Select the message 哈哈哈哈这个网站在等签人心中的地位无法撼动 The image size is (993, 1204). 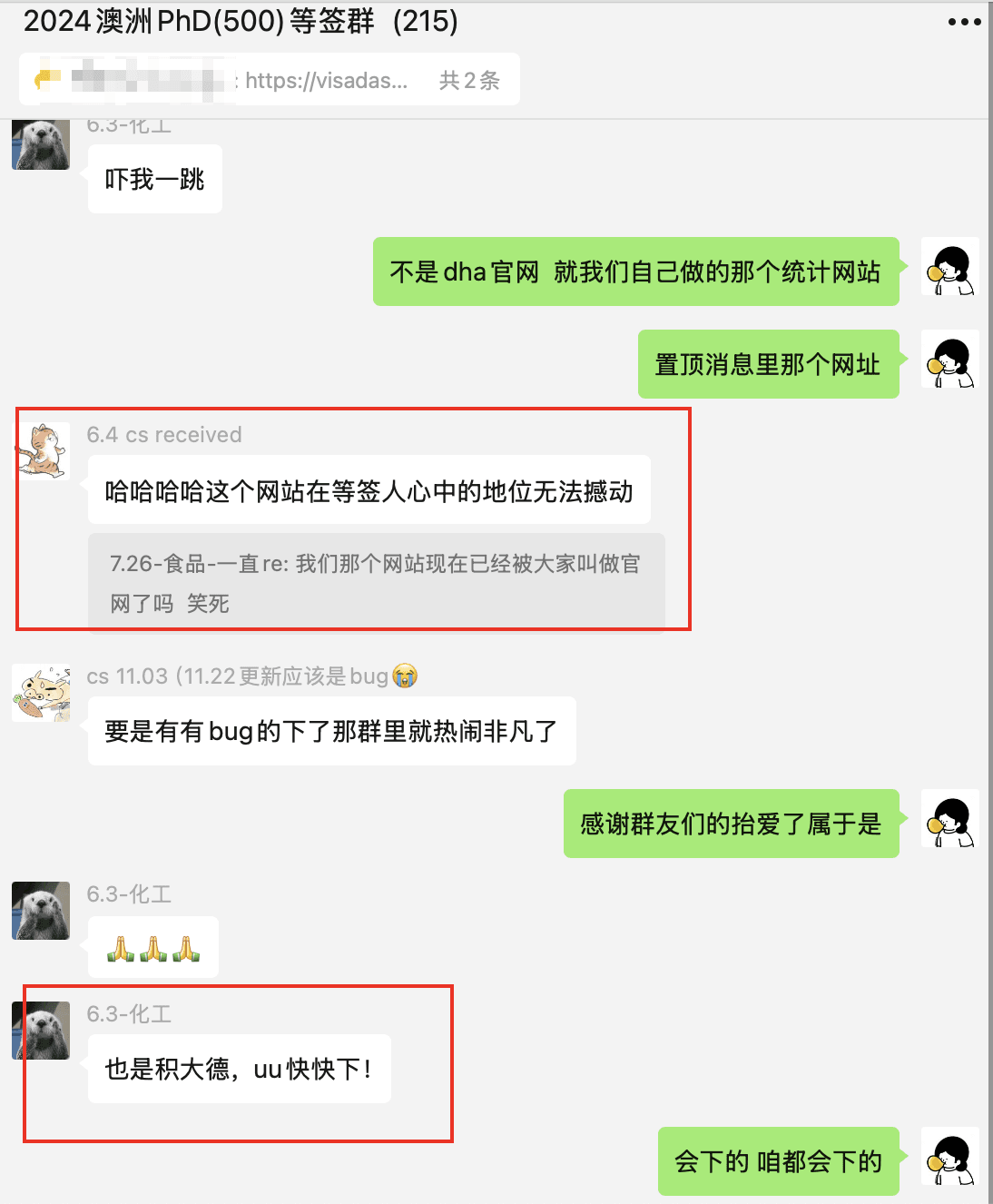coord(369,491)
